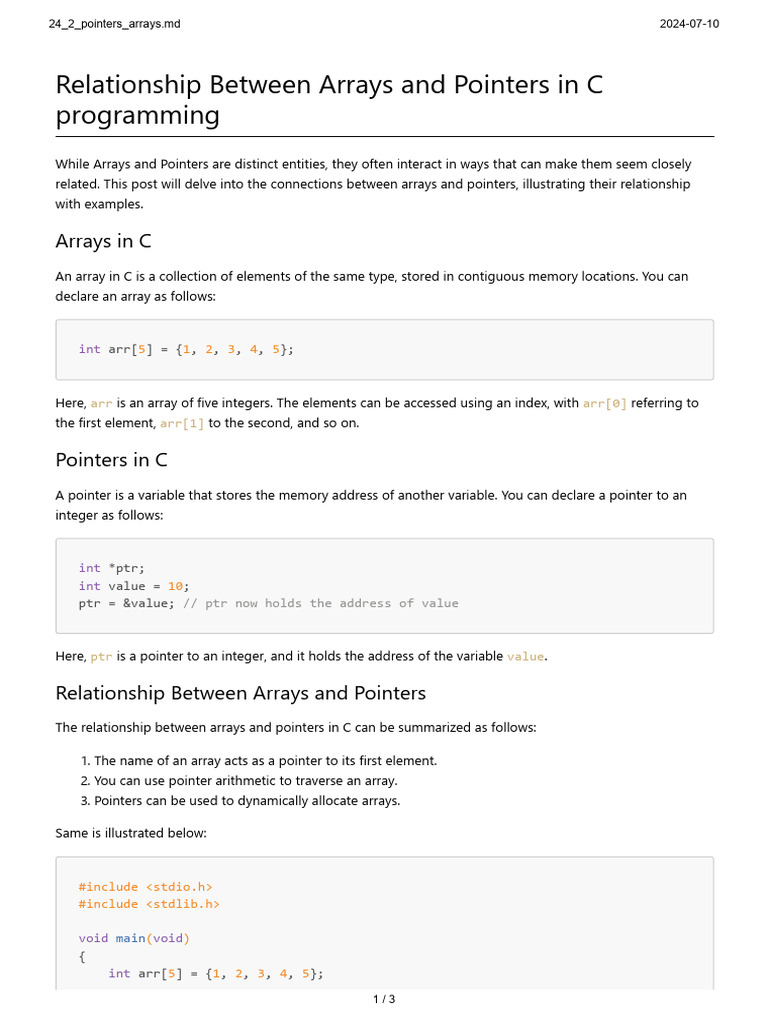Click the "#include <stdlib.h>" line
The image size is (768, 1024).
pos(149,904)
